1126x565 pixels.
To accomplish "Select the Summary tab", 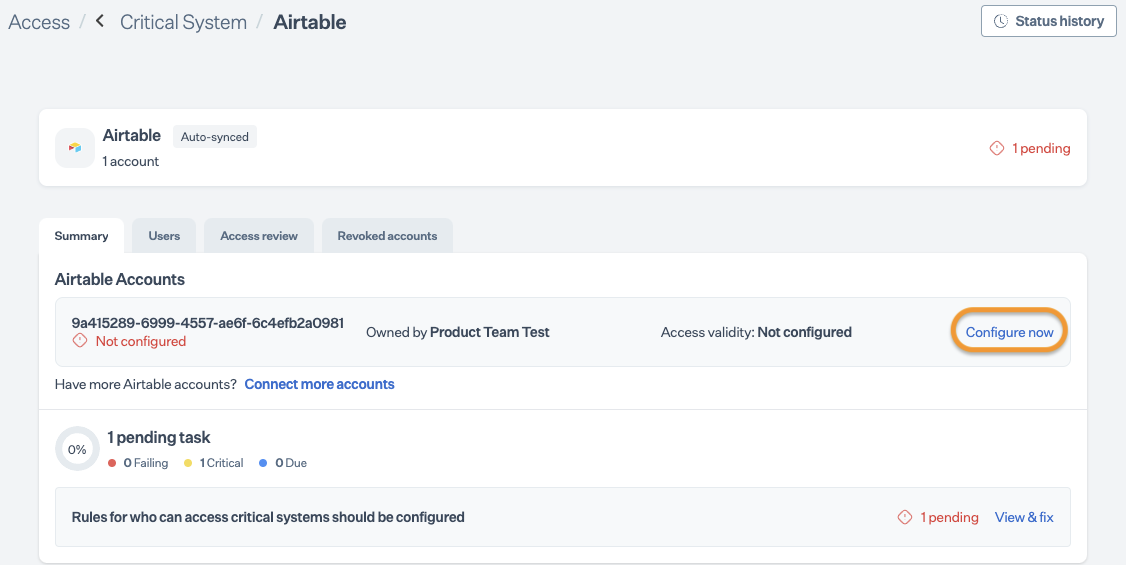I will [x=81, y=235].
